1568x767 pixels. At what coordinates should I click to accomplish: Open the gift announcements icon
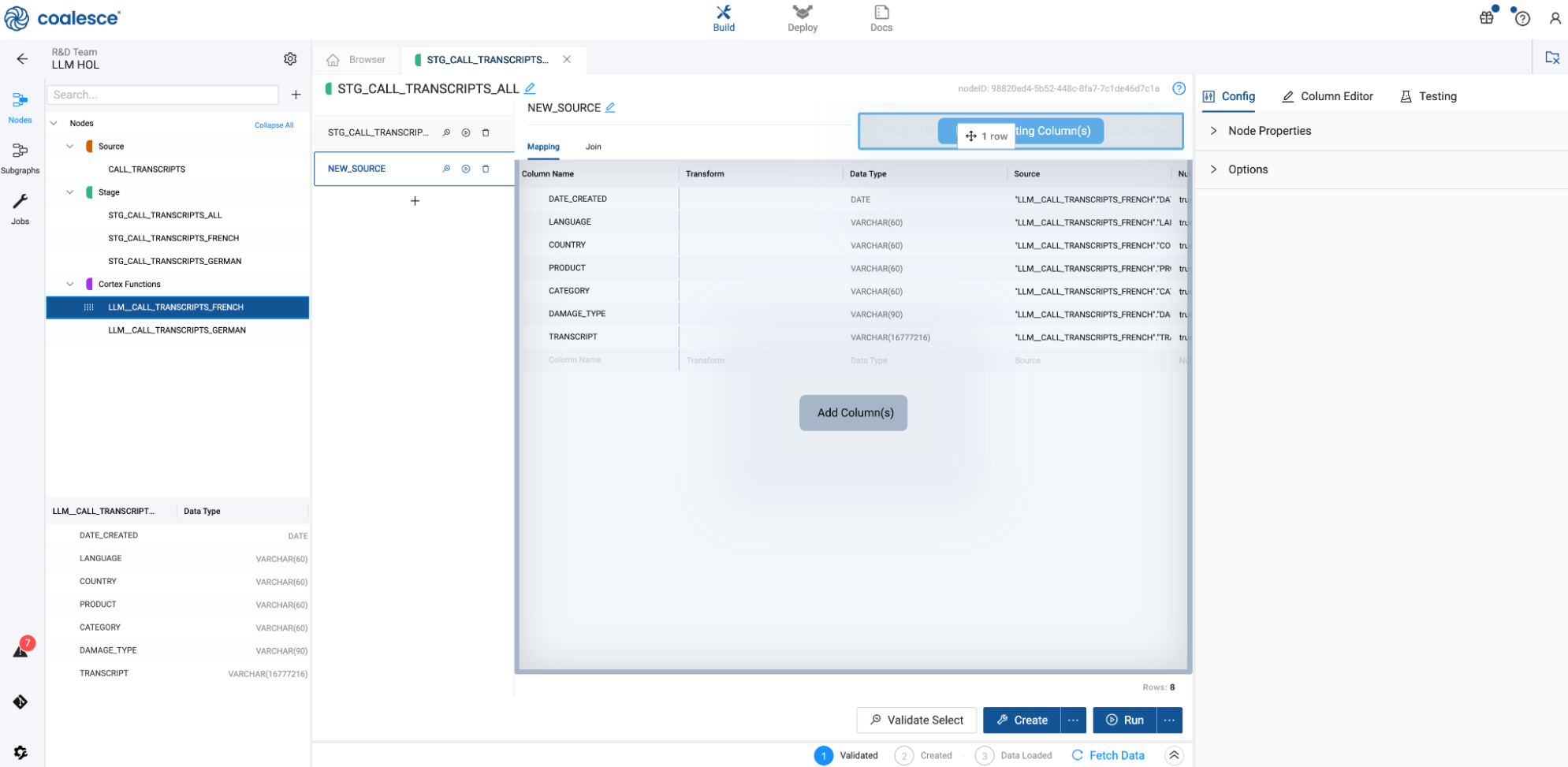pos(1486,17)
